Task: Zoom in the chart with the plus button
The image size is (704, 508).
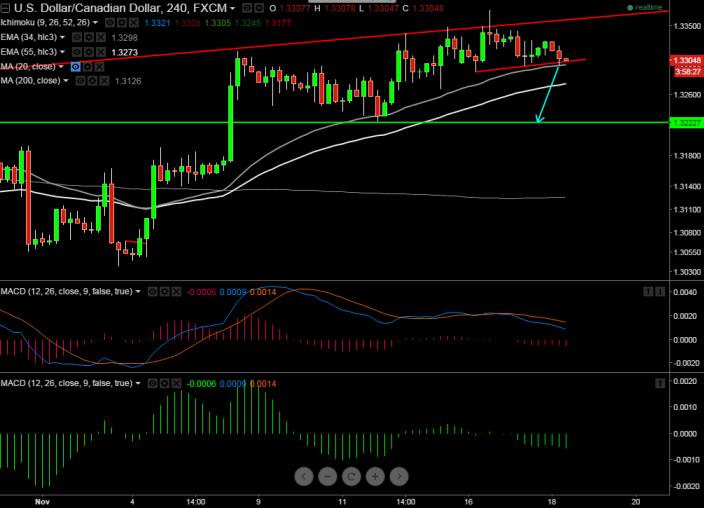Action: click(375, 477)
